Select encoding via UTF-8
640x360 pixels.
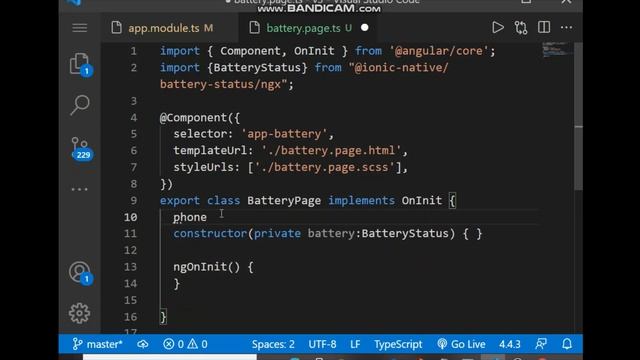[322, 344]
